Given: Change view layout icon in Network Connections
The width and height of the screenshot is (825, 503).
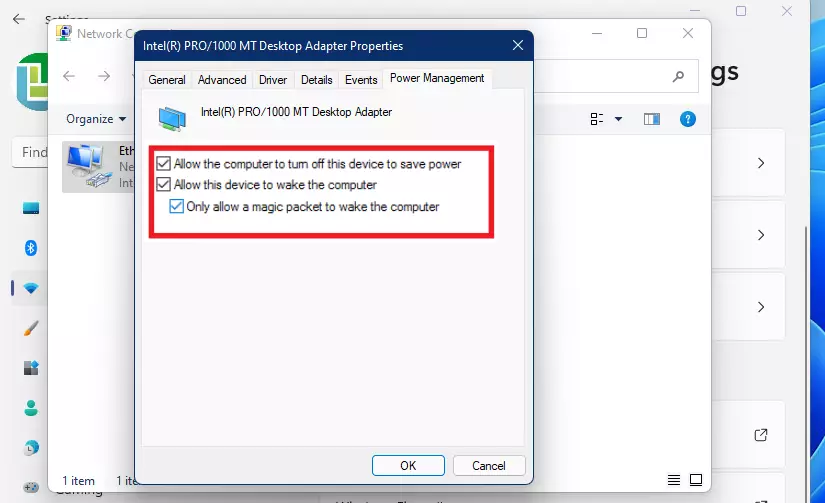Looking at the screenshot, I should tap(597, 119).
